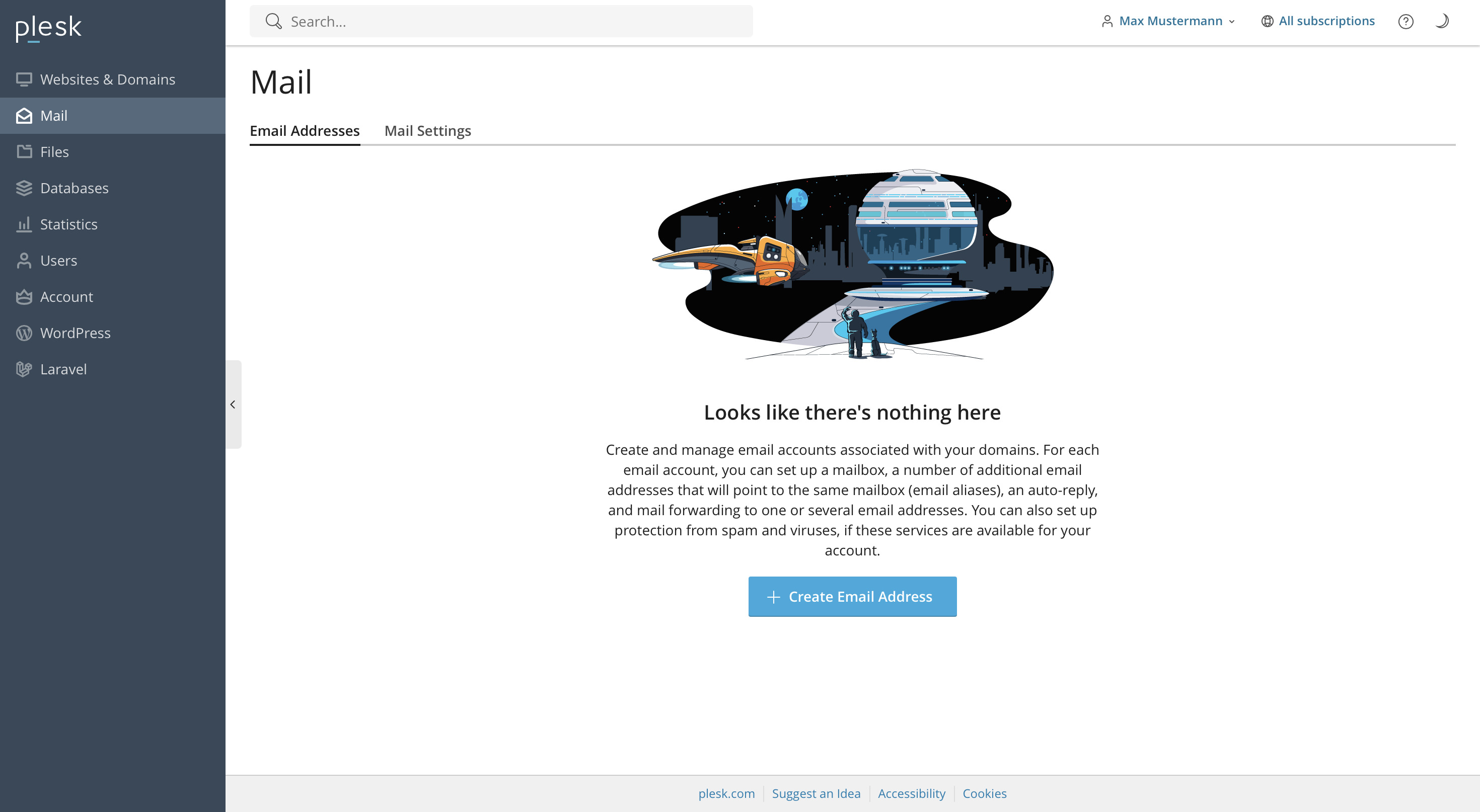Toggle dark mode with the moon icon
1480x812 pixels.
click(x=1442, y=21)
